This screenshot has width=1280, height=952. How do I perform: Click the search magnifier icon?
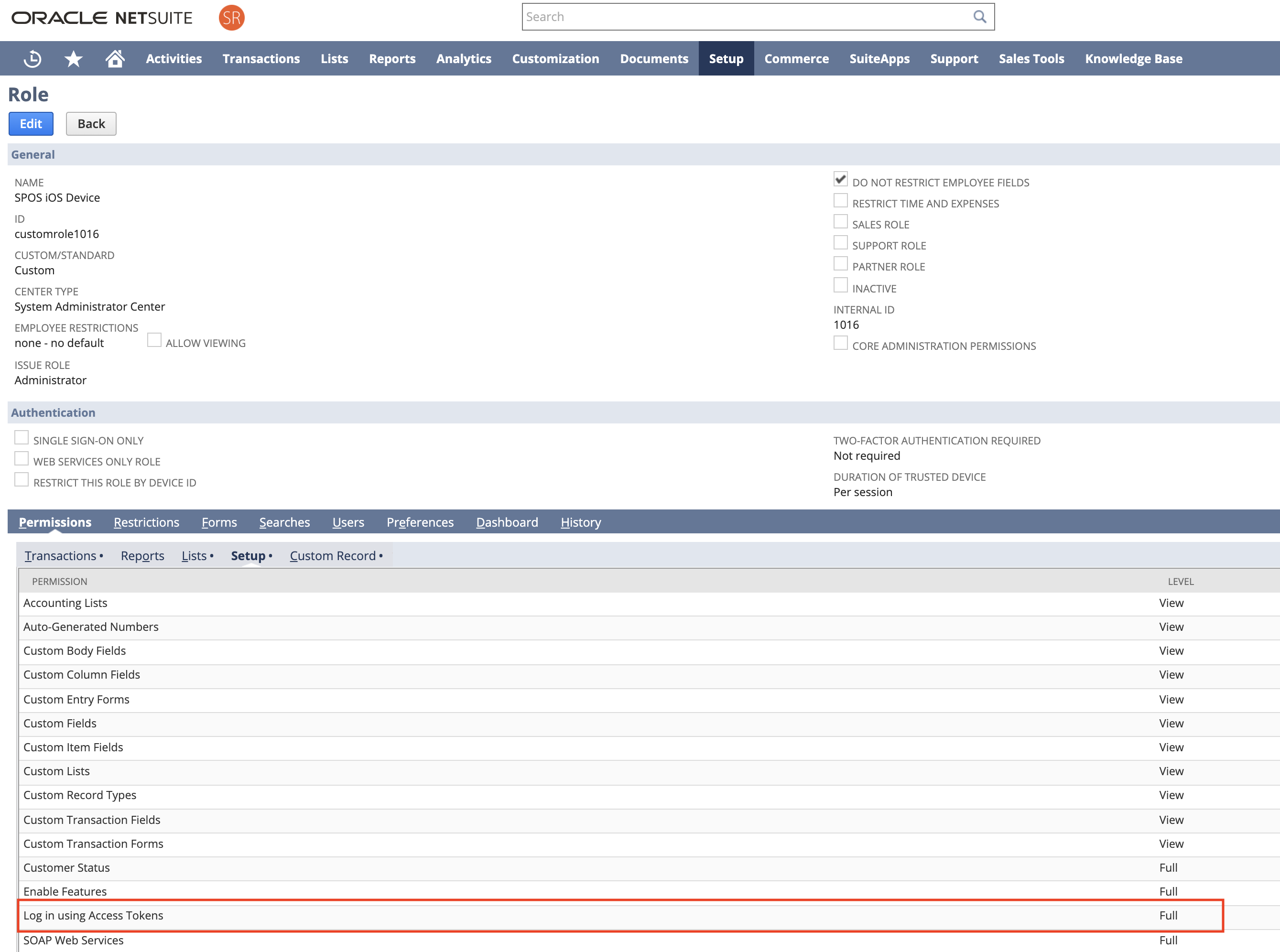[x=979, y=17]
